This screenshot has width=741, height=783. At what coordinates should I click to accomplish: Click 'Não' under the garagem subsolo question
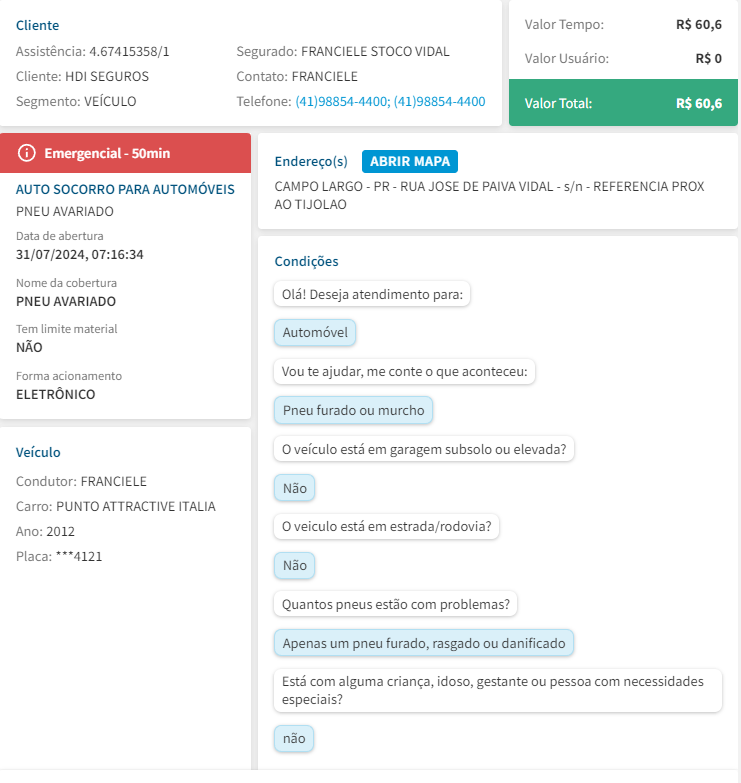pyautogui.click(x=295, y=488)
